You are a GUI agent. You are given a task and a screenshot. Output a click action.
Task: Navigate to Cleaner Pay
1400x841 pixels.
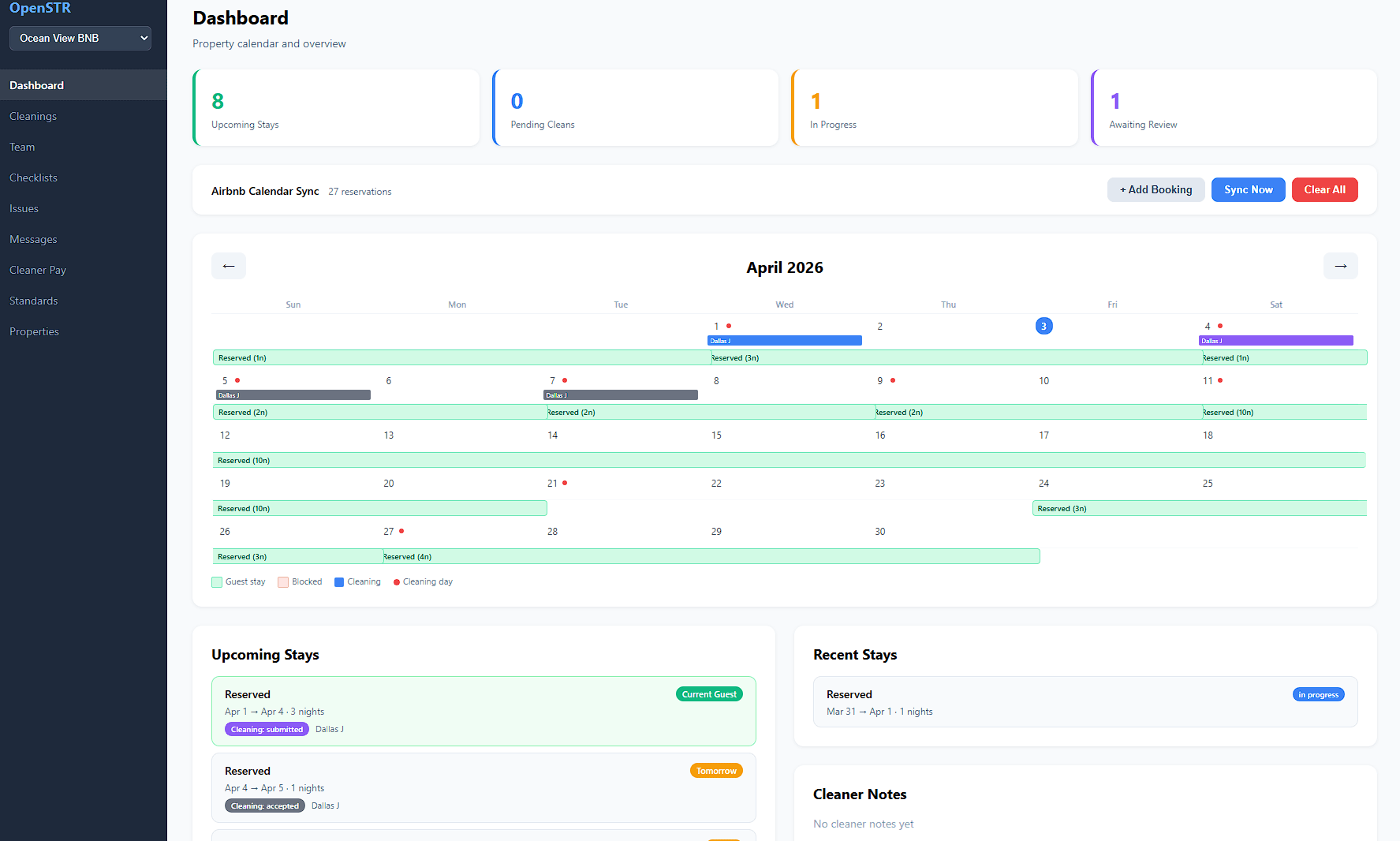[x=84, y=270]
